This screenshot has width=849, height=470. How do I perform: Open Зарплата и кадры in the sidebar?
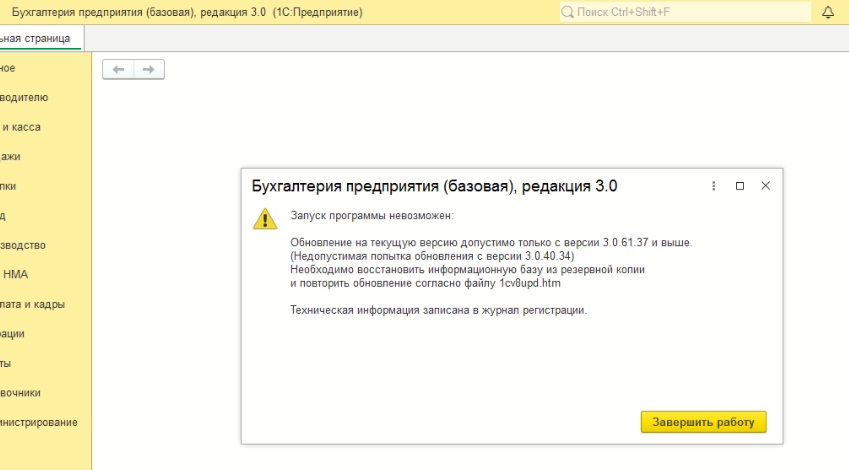point(32,305)
